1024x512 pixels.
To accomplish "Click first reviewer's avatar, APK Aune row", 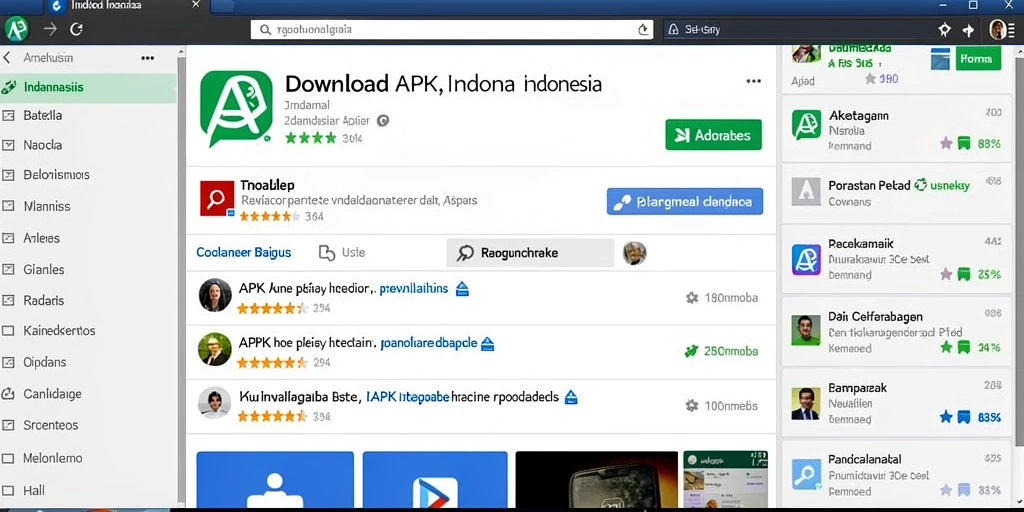I will (x=215, y=295).
